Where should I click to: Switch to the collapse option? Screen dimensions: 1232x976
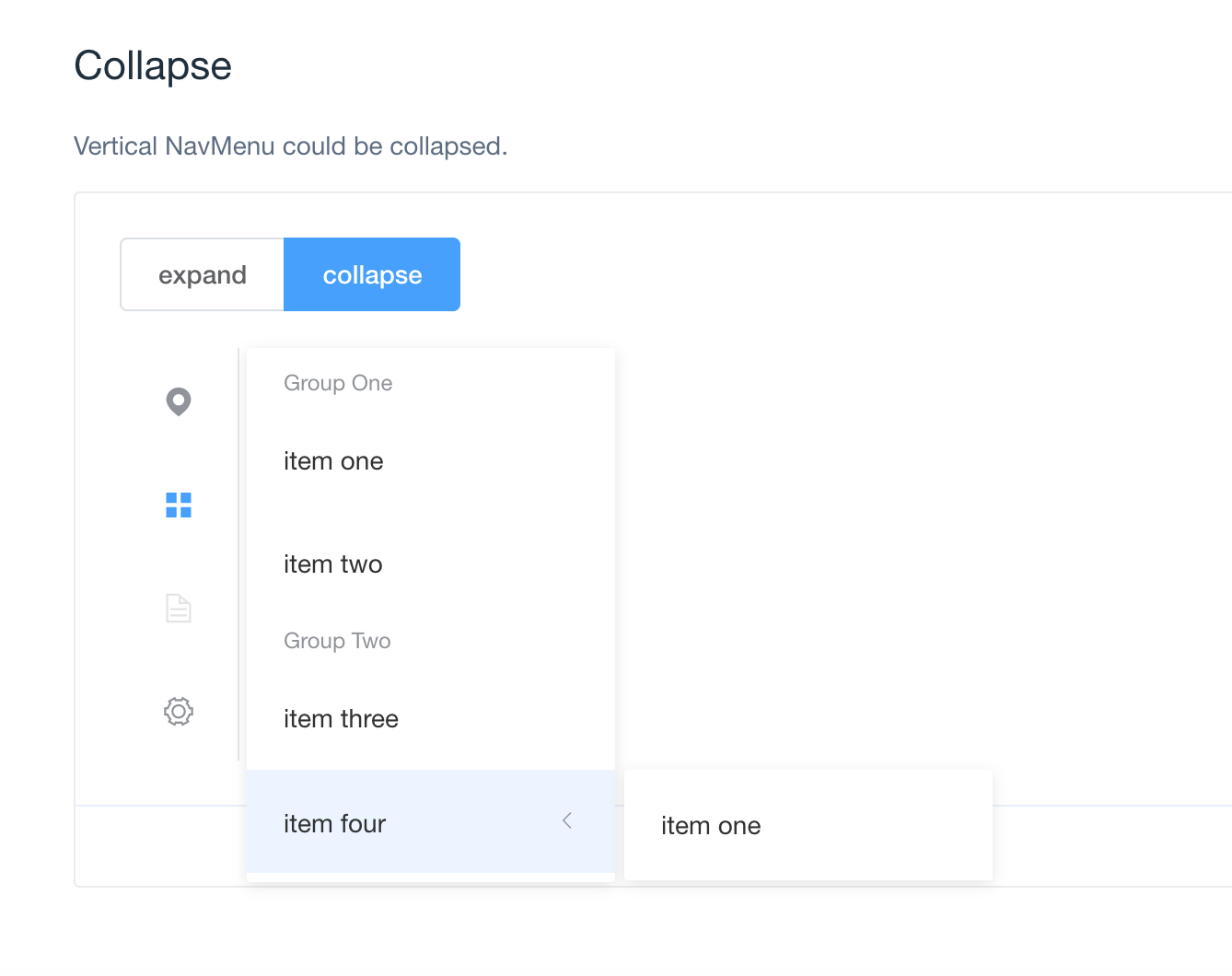point(371,273)
